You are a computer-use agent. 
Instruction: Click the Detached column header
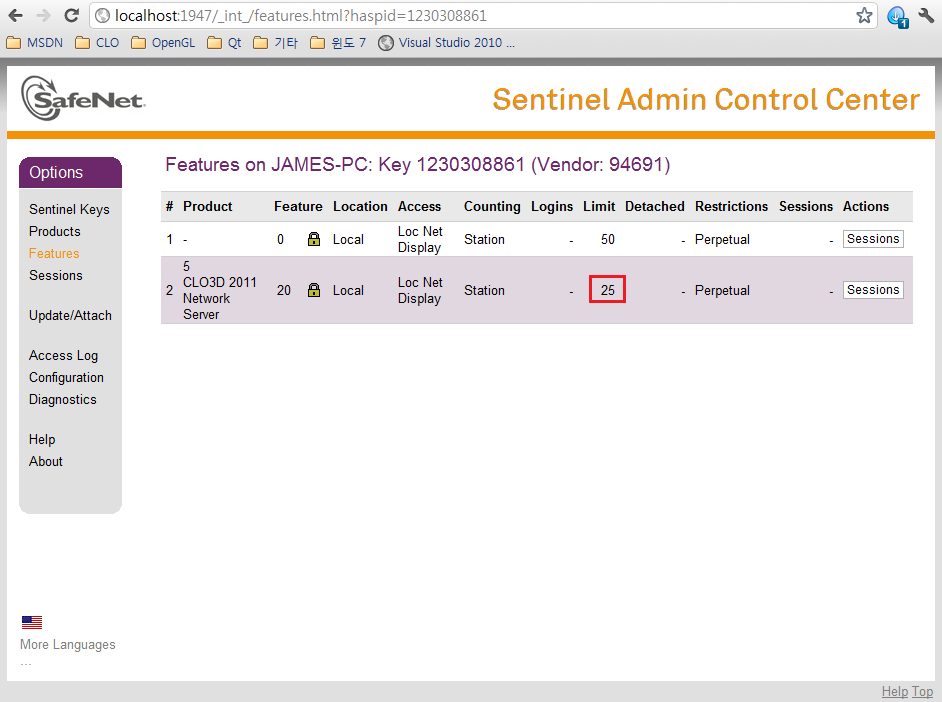[x=655, y=207]
